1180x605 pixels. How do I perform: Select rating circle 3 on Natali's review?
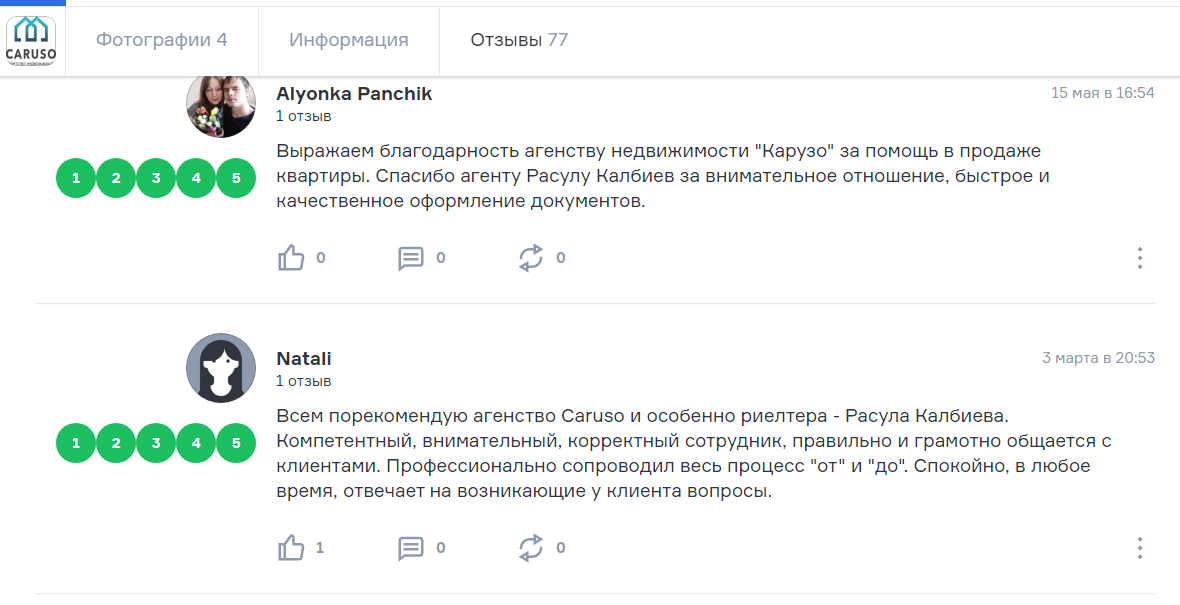point(156,443)
